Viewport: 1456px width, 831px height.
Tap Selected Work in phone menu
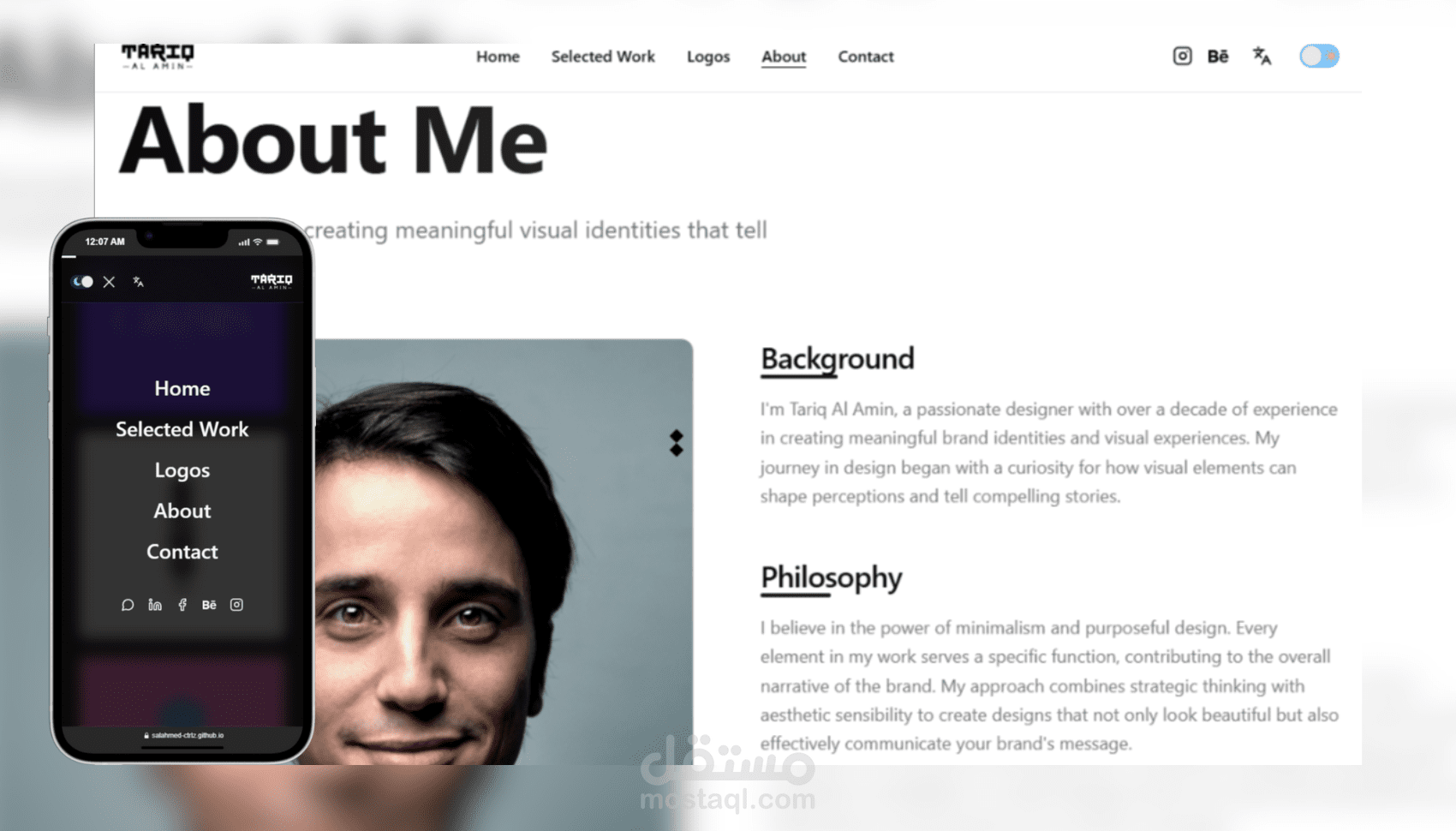pyautogui.click(x=182, y=429)
